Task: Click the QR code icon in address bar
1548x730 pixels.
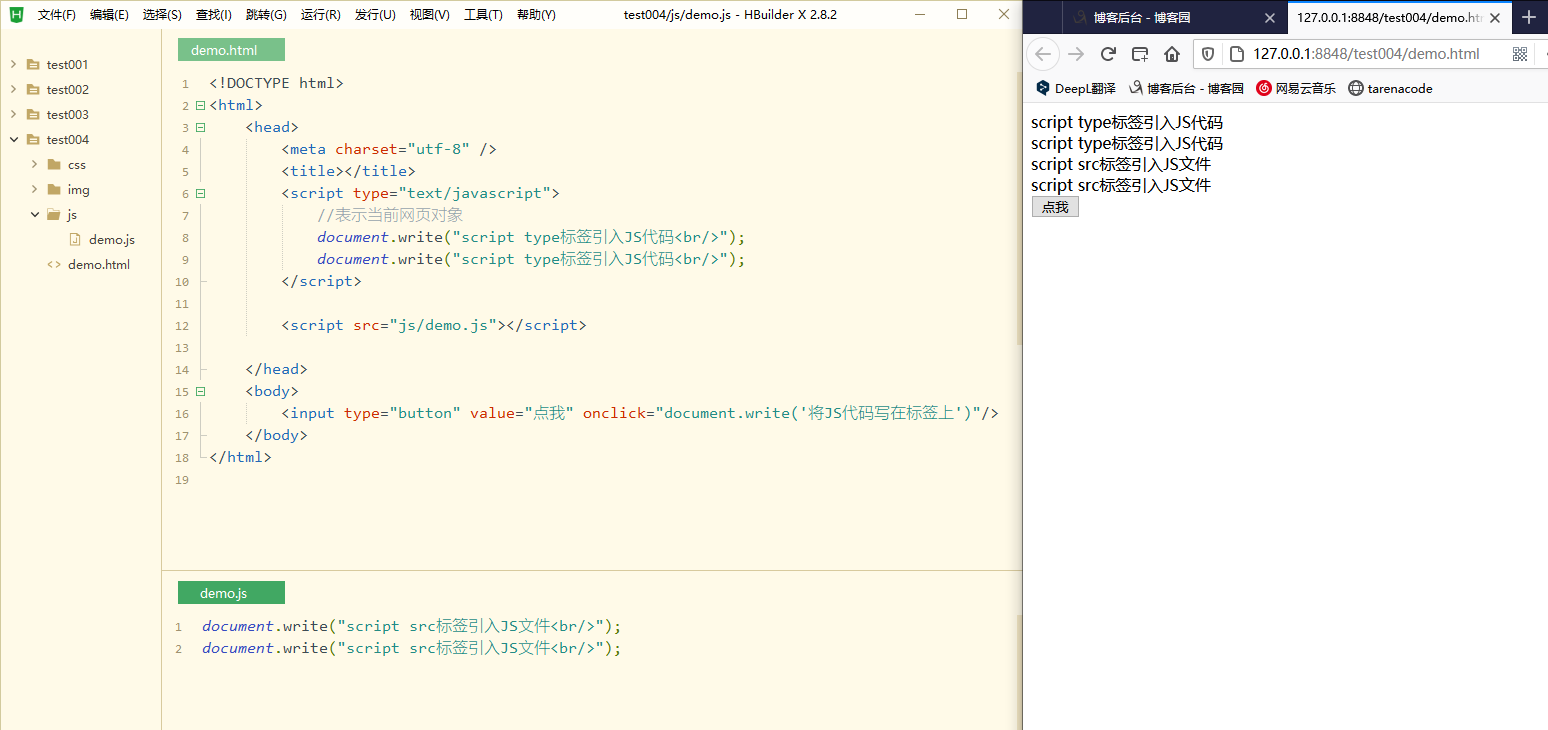Action: click(x=1520, y=54)
